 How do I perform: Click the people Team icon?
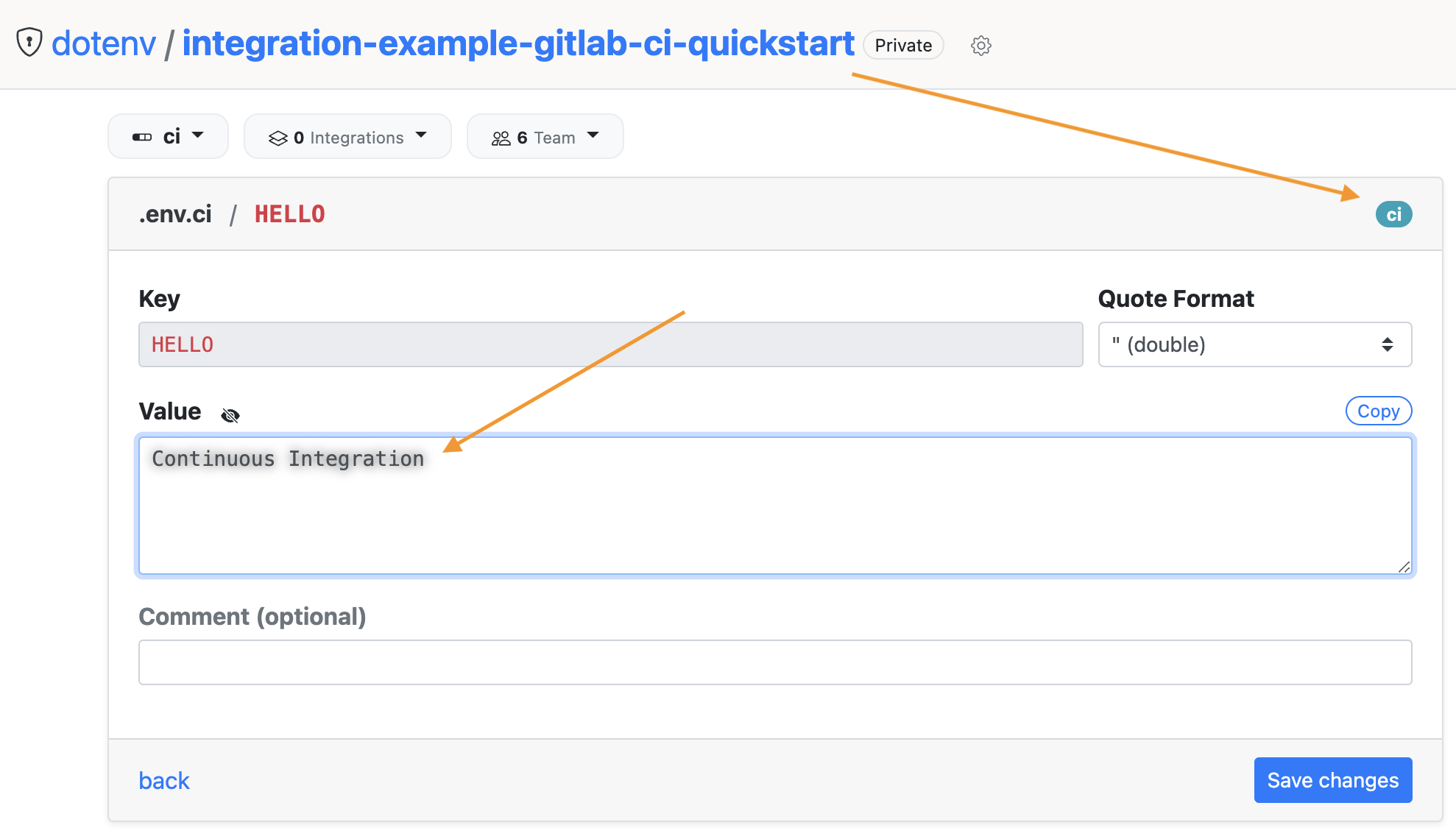point(501,138)
